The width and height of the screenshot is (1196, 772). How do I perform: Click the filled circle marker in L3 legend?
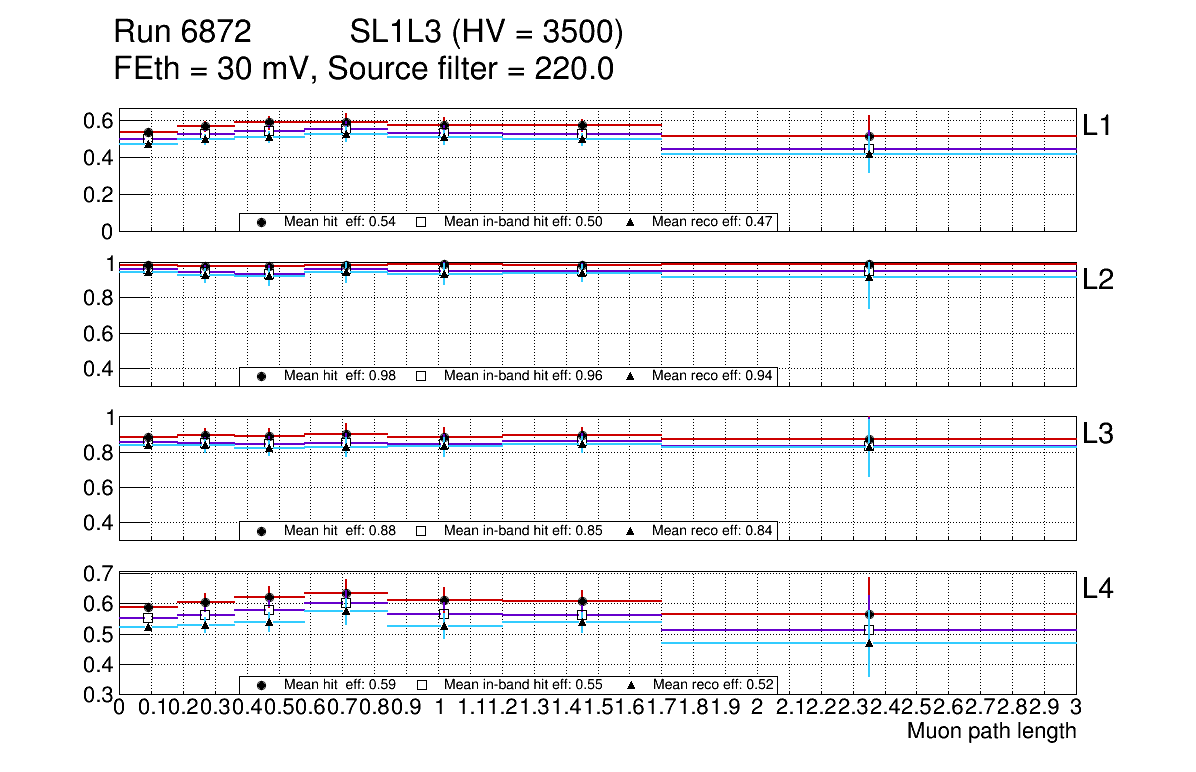click(x=261, y=531)
